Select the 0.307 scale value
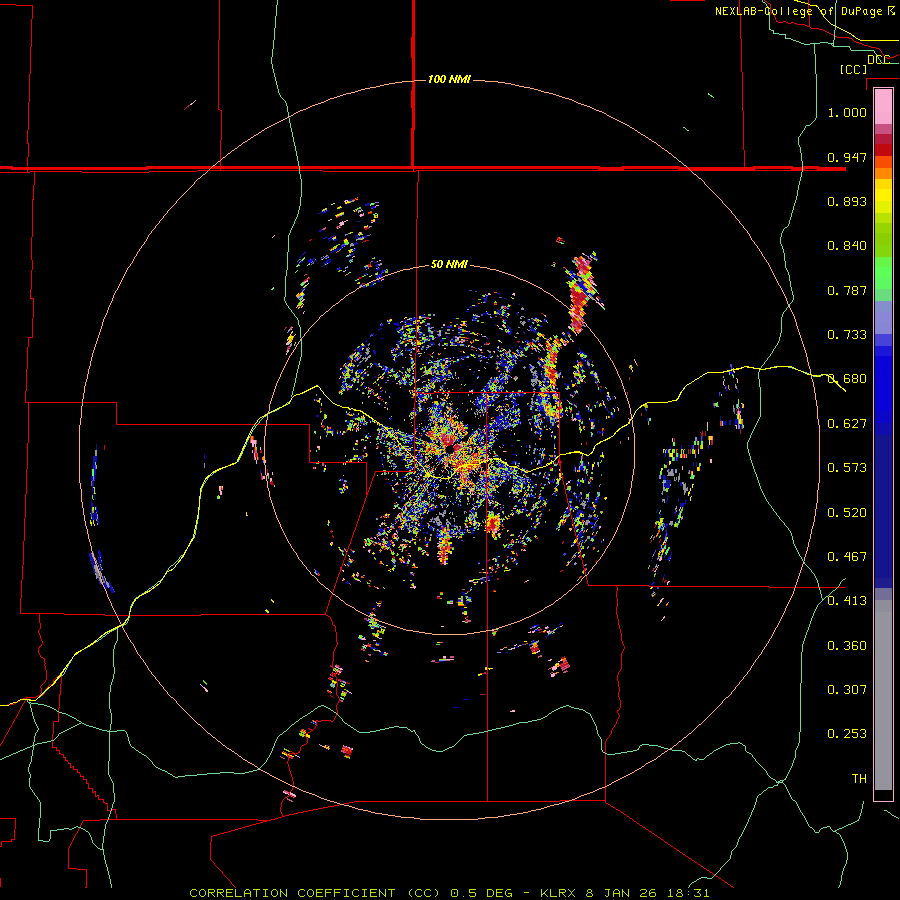900x900 pixels. point(847,690)
